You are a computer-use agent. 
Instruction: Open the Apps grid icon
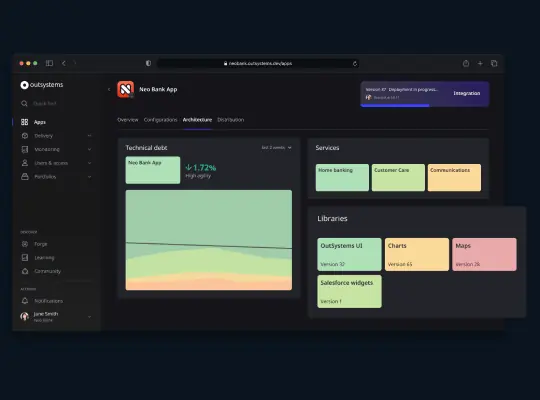coord(24,122)
